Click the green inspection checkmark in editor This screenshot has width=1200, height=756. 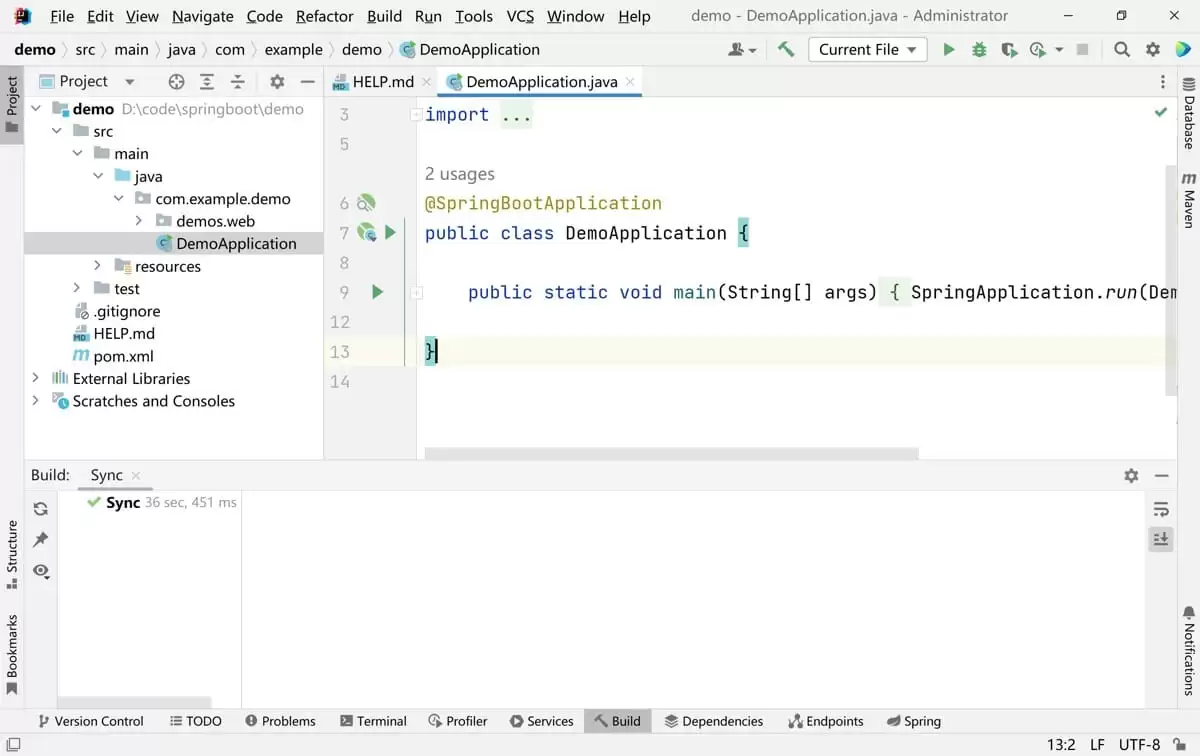click(x=1161, y=112)
